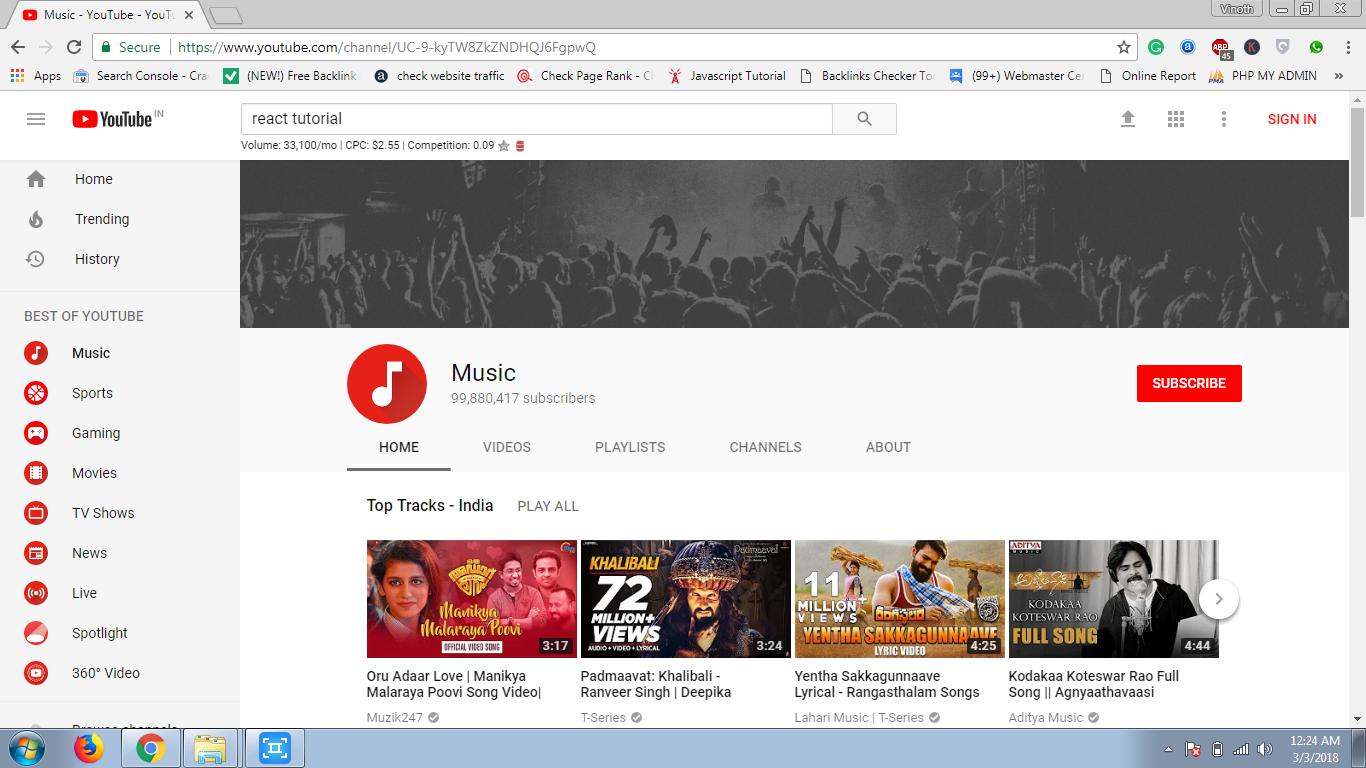Click the TV Shows icon
The height and width of the screenshot is (768, 1366).
pyautogui.click(x=36, y=513)
